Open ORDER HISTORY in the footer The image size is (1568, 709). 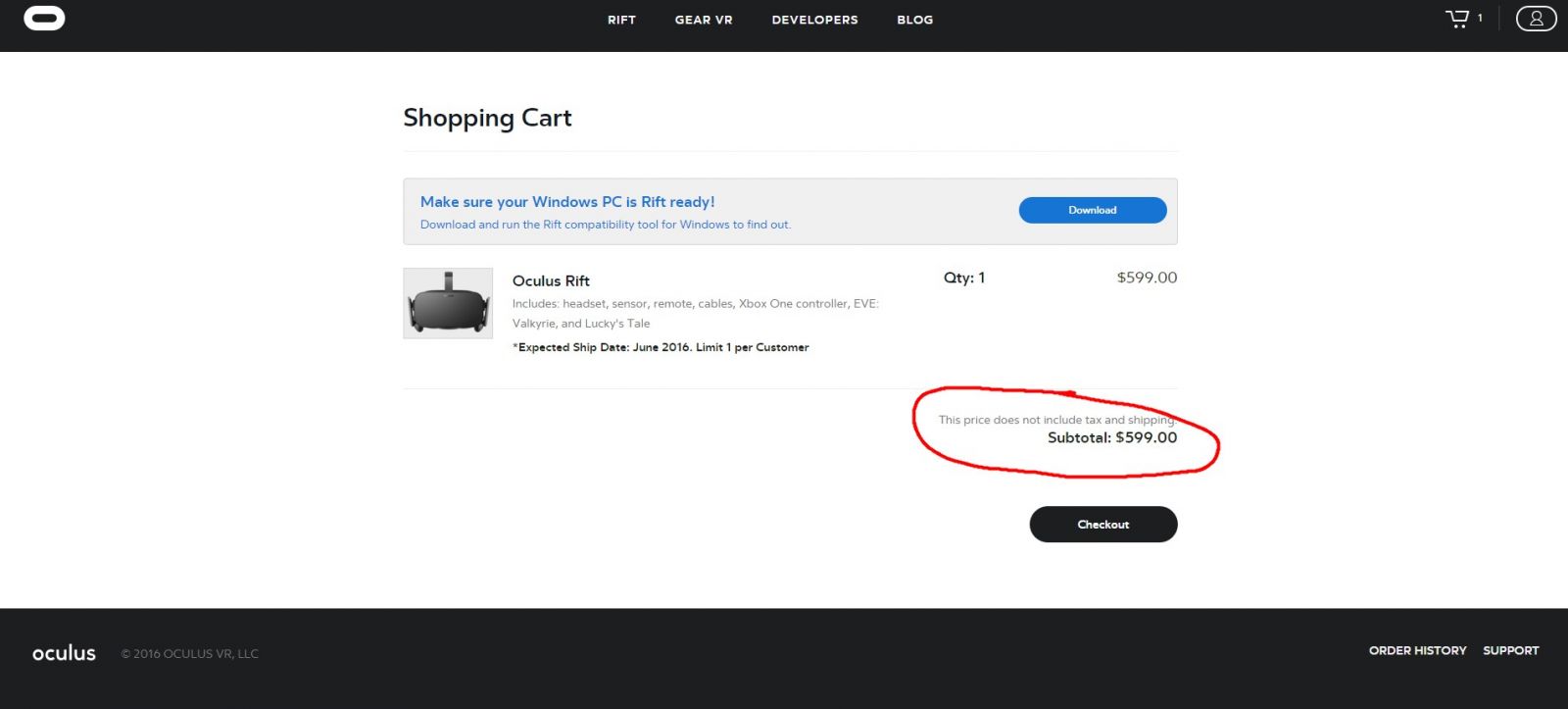(x=1417, y=650)
